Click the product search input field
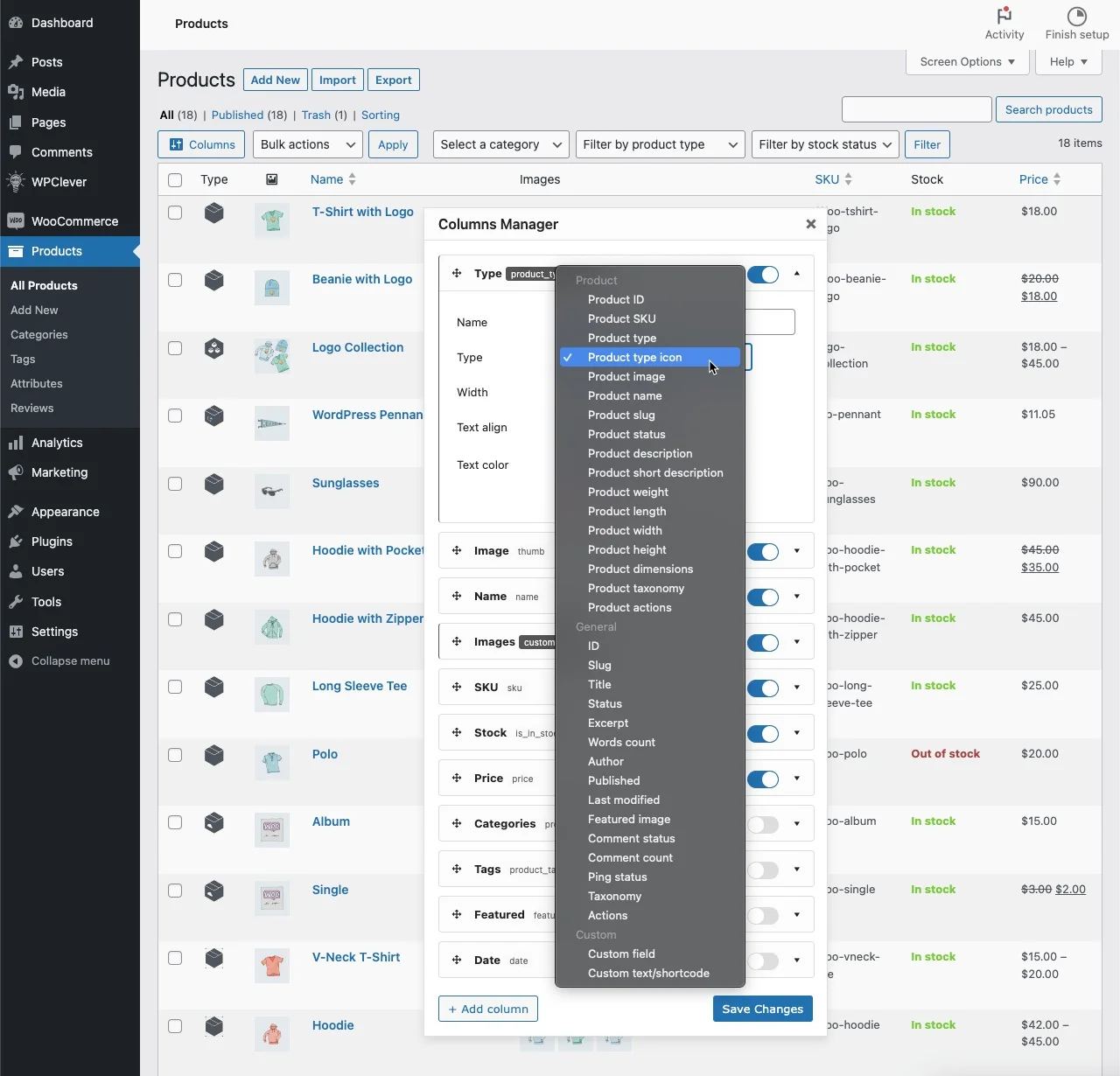 [916, 109]
